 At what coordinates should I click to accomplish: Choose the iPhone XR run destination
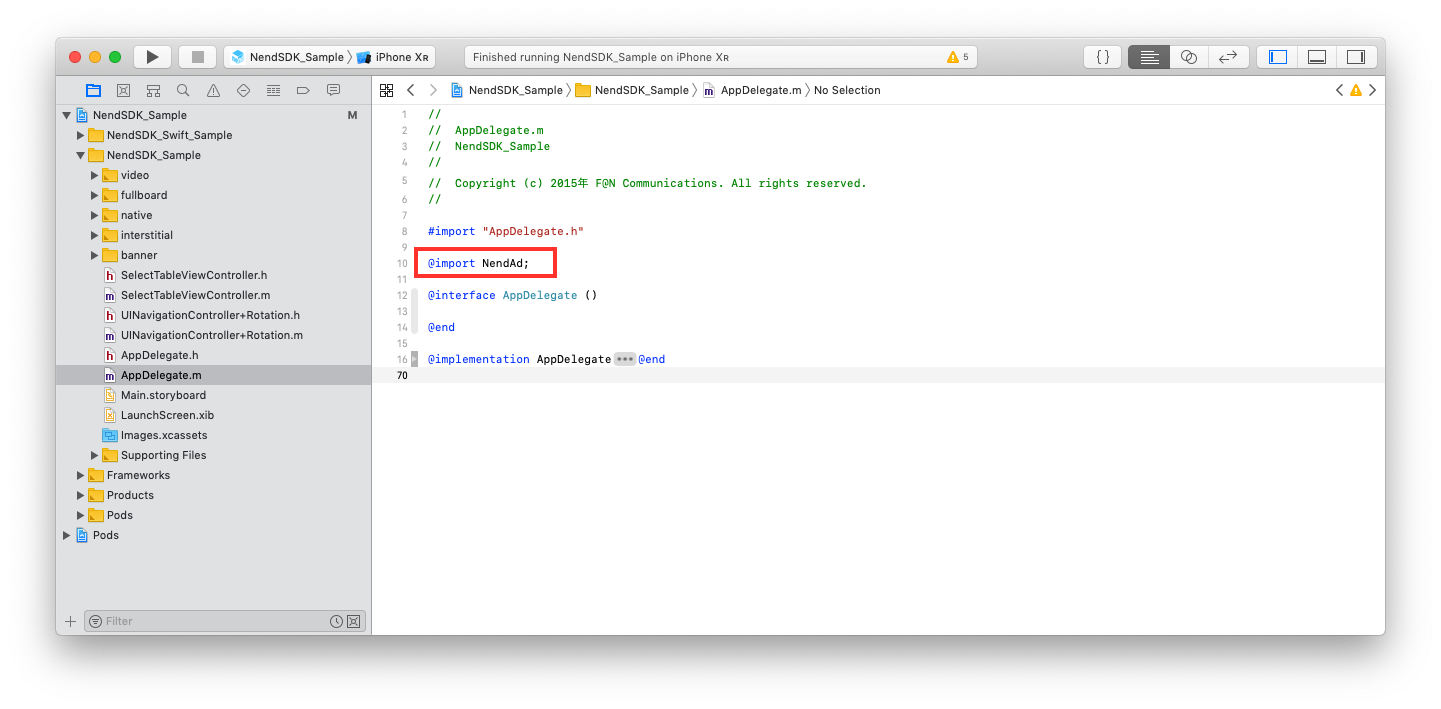coord(393,57)
